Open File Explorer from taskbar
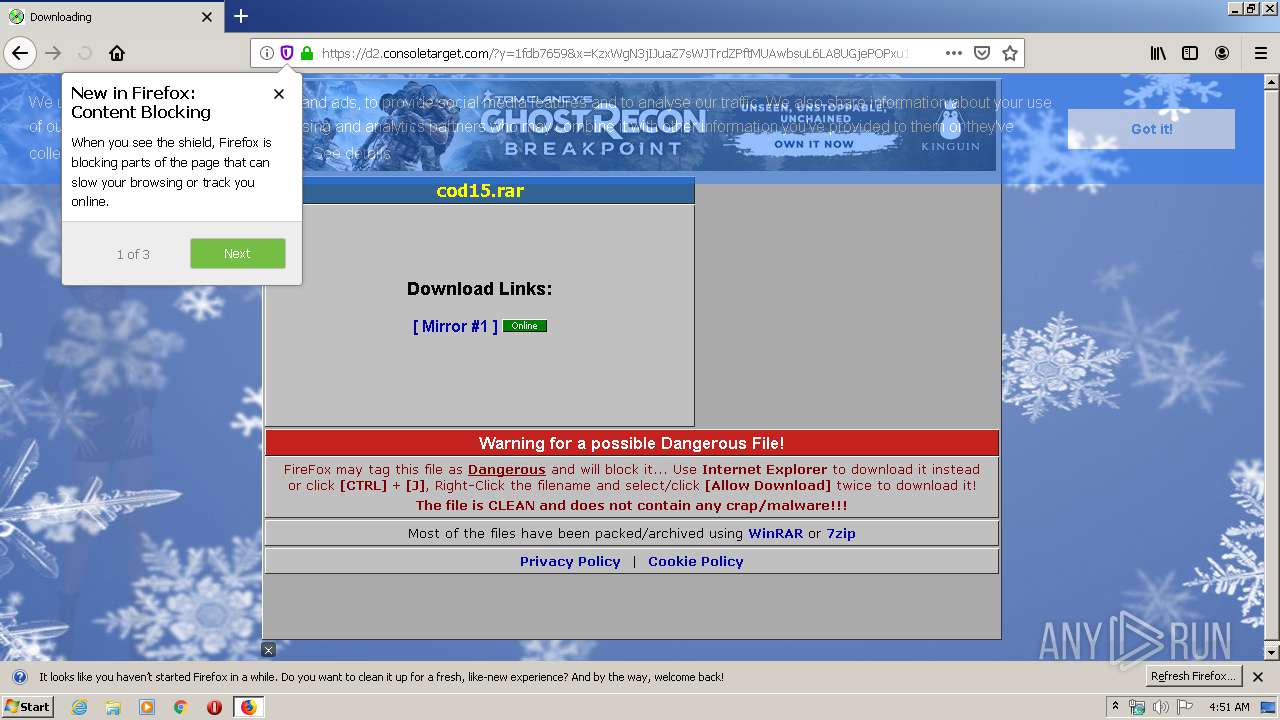This screenshot has width=1280, height=720. pyautogui.click(x=113, y=707)
